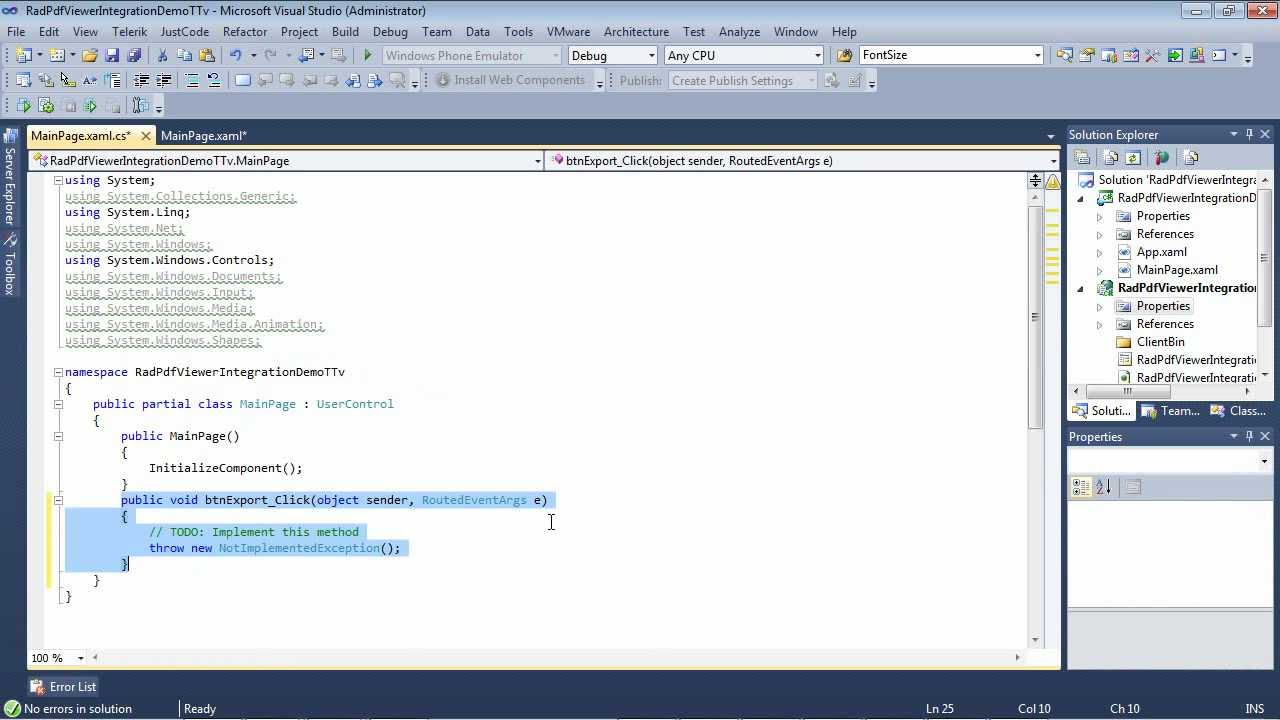Switch to the Class View tab

click(x=1238, y=411)
